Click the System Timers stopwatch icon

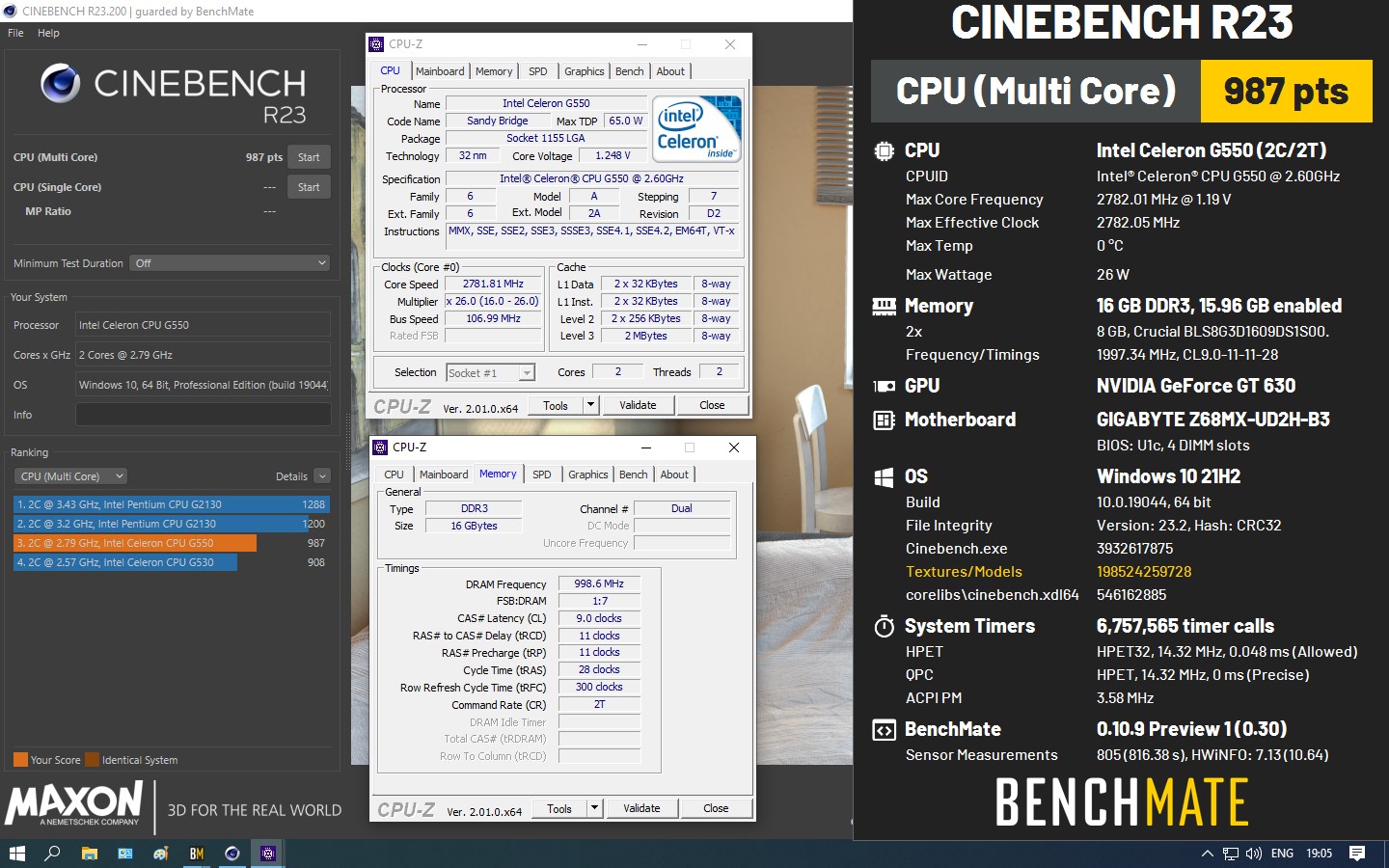884,627
